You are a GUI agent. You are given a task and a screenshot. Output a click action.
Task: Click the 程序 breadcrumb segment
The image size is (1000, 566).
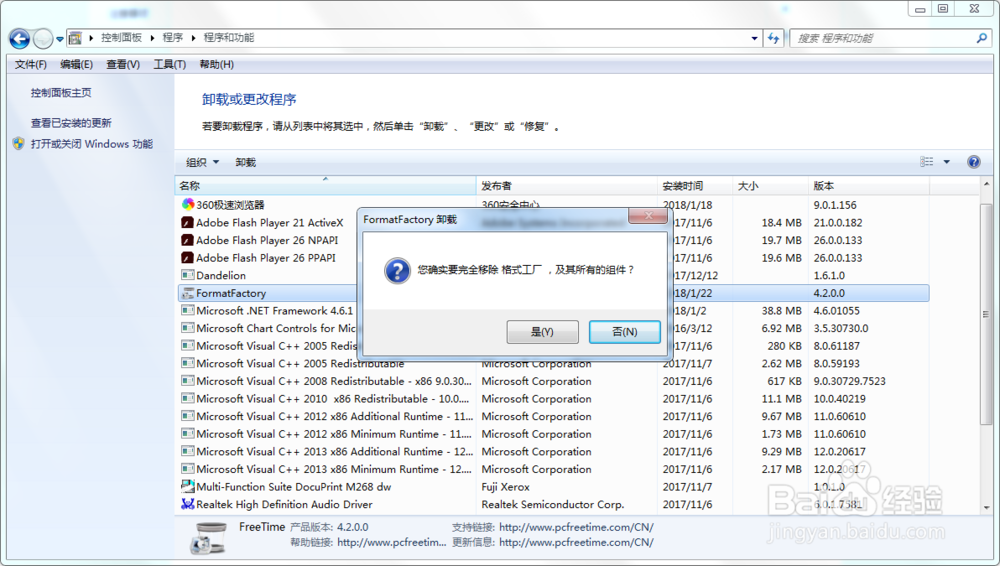pos(173,38)
